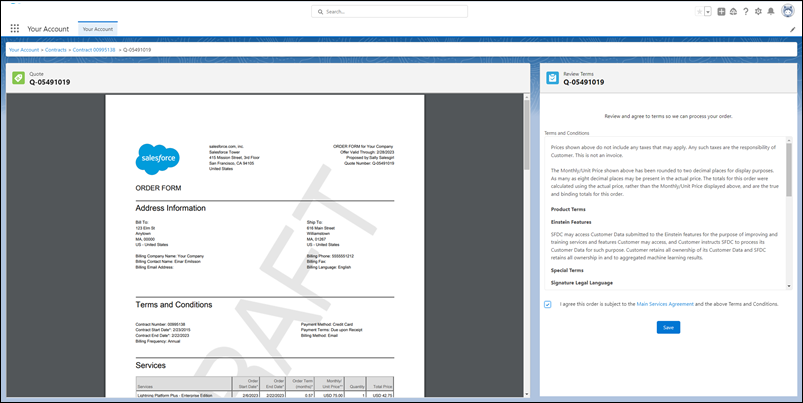
Task: Go to Contracts breadcrumb link
Action: click(56, 50)
